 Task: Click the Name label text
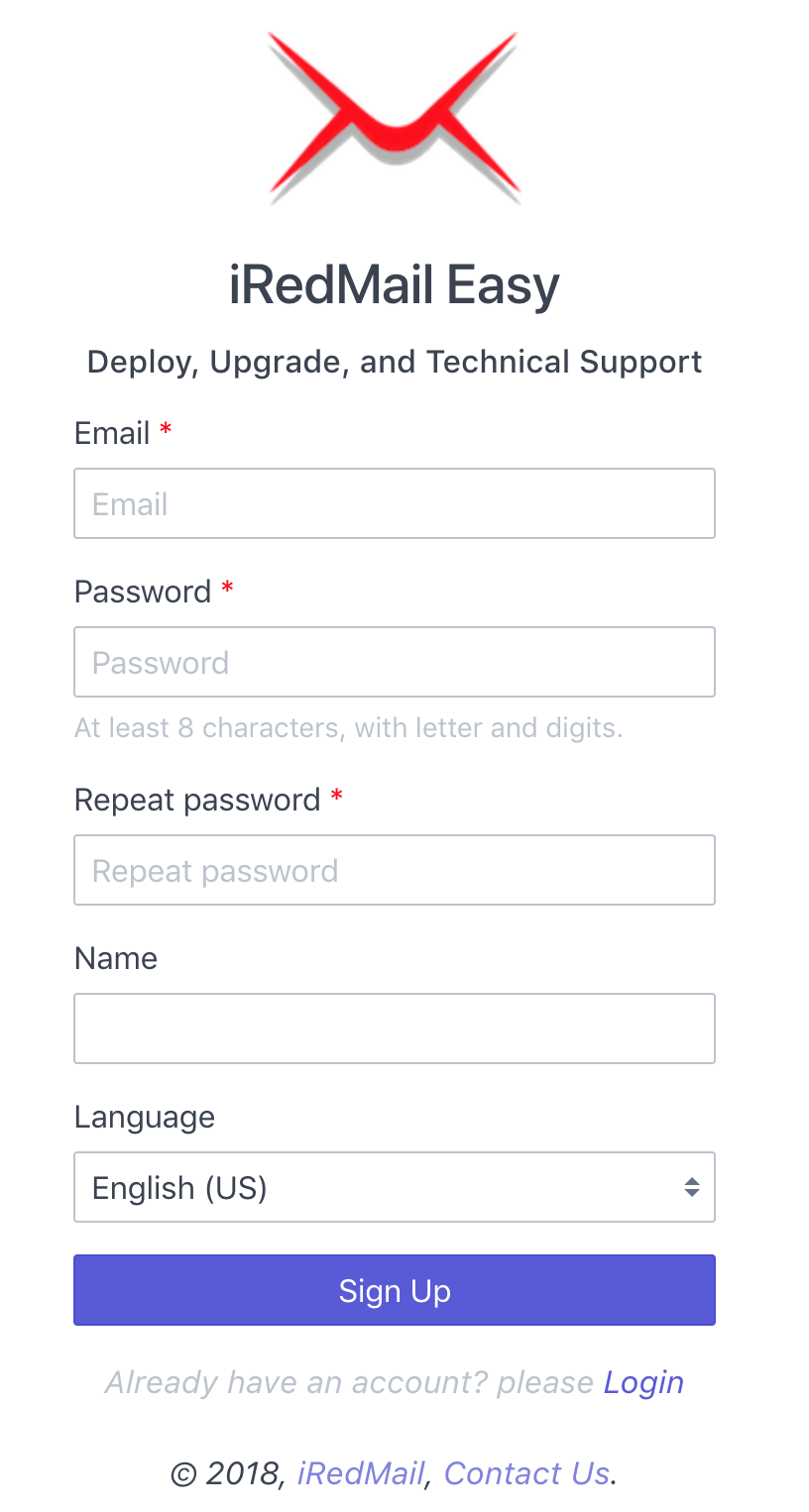[x=116, y=958]
